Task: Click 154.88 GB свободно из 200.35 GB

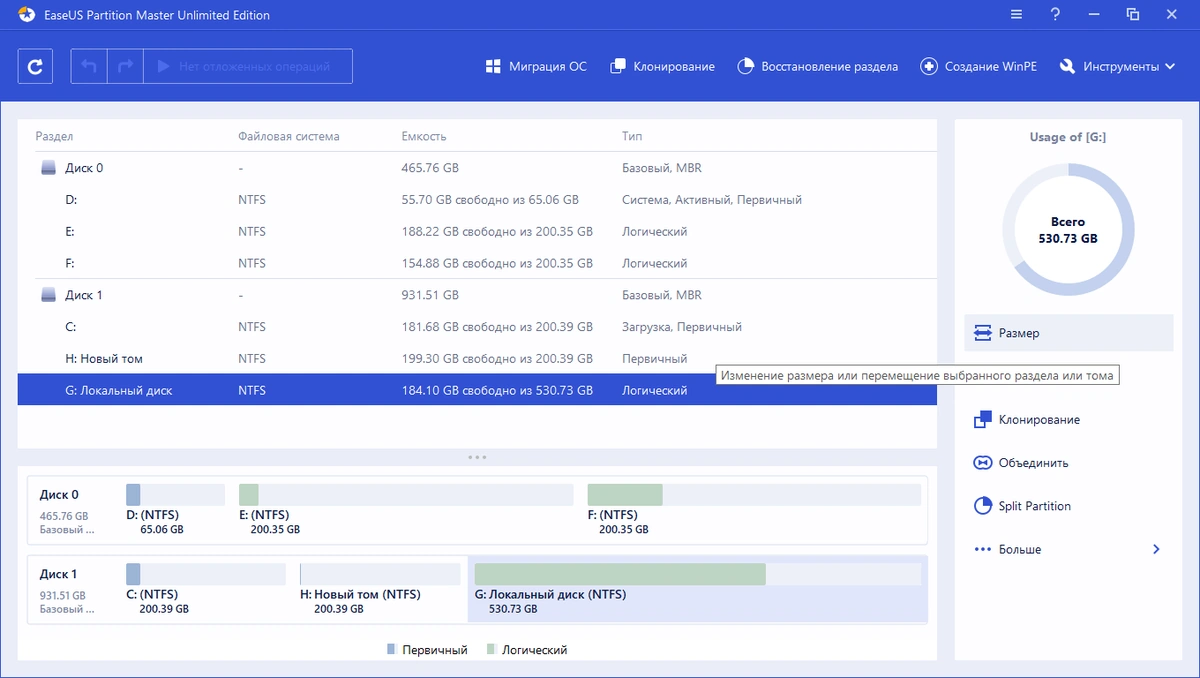Action: tap(497, 263)
